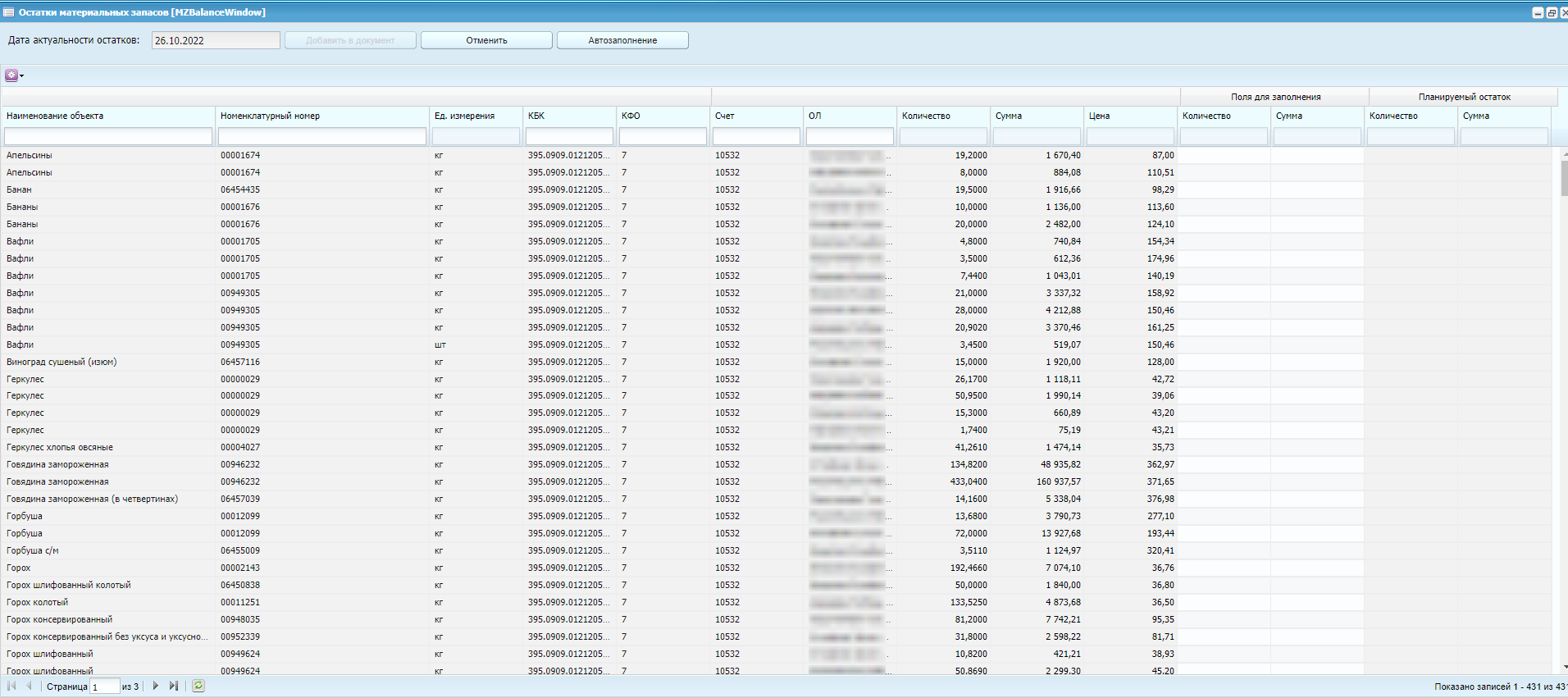Screen dimensions: 1568x698
Task: Minimize the MZBalanceWindow
Action: 1538,12
